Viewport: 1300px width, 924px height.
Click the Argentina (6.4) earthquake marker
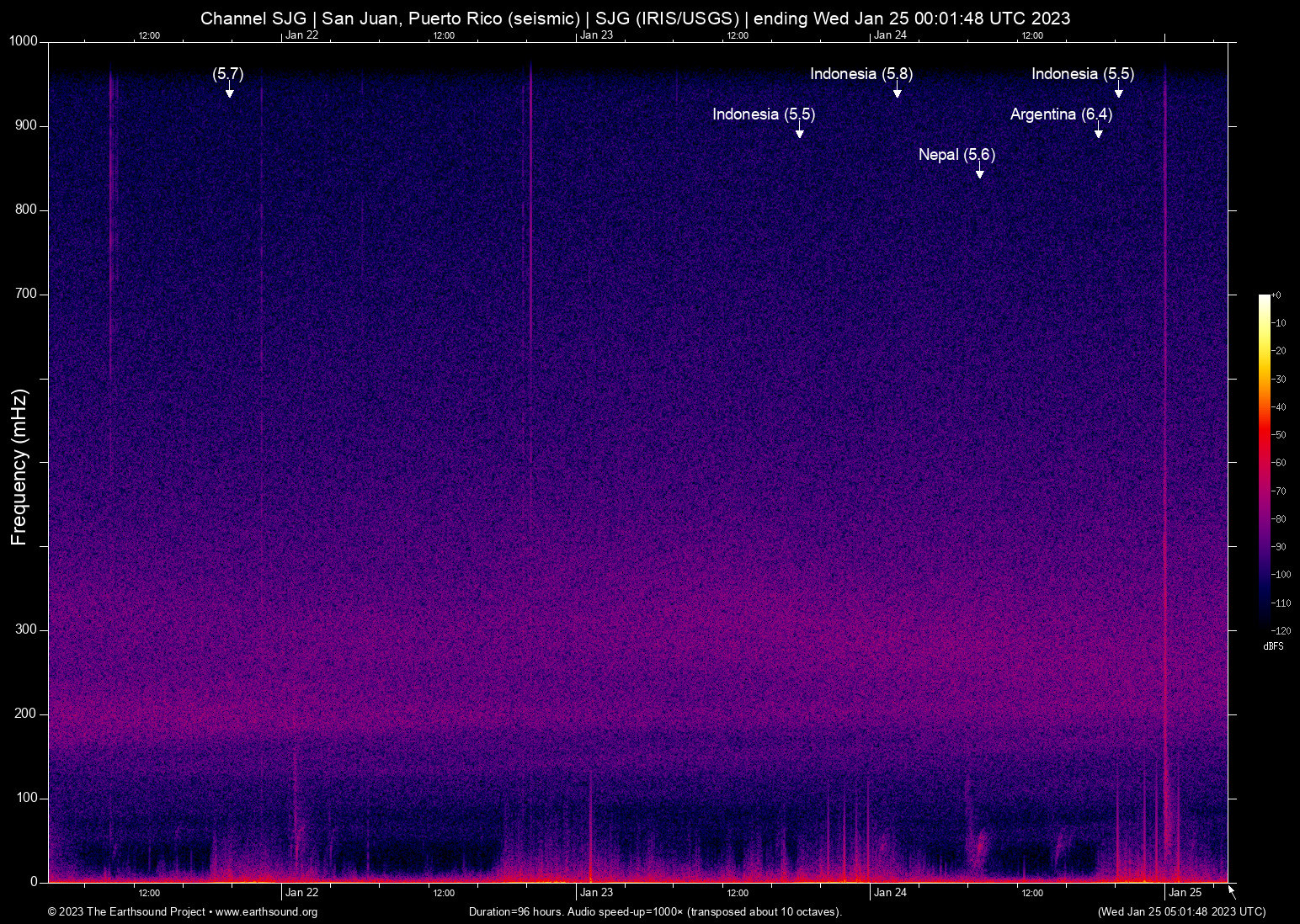(1060, 114)
